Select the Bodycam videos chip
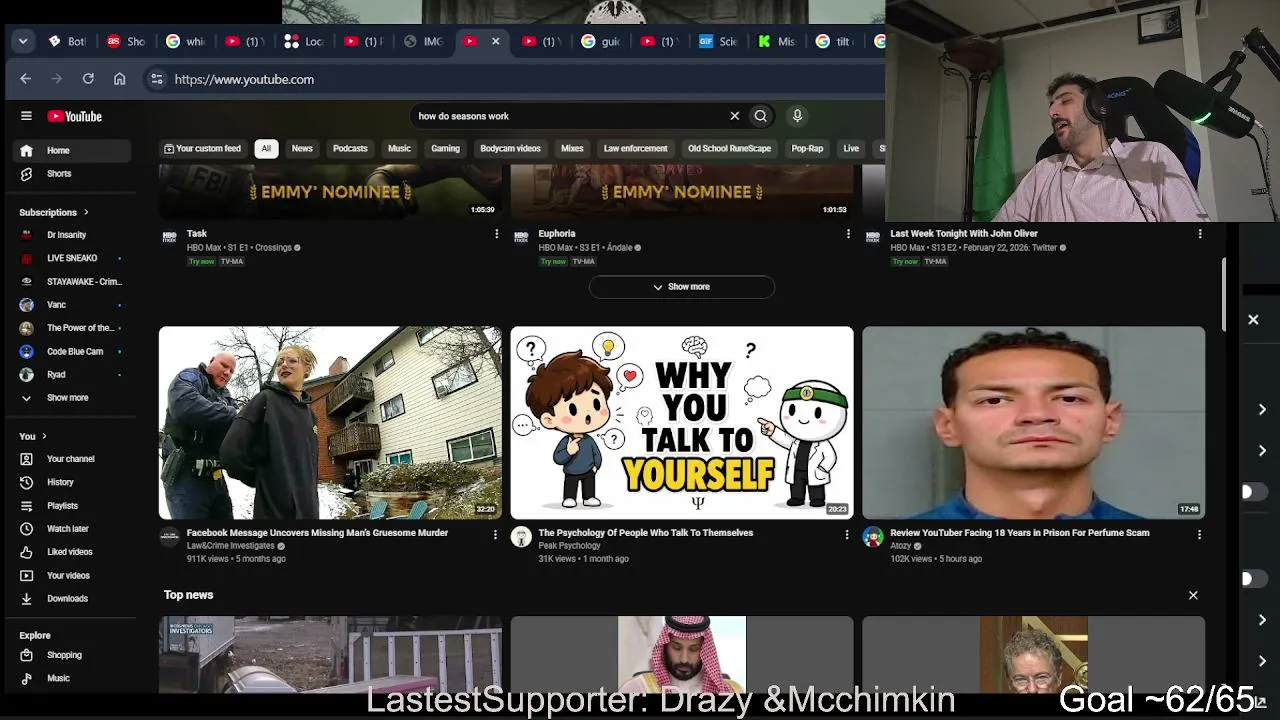The image size is (1280, 720). click(510, 149)
